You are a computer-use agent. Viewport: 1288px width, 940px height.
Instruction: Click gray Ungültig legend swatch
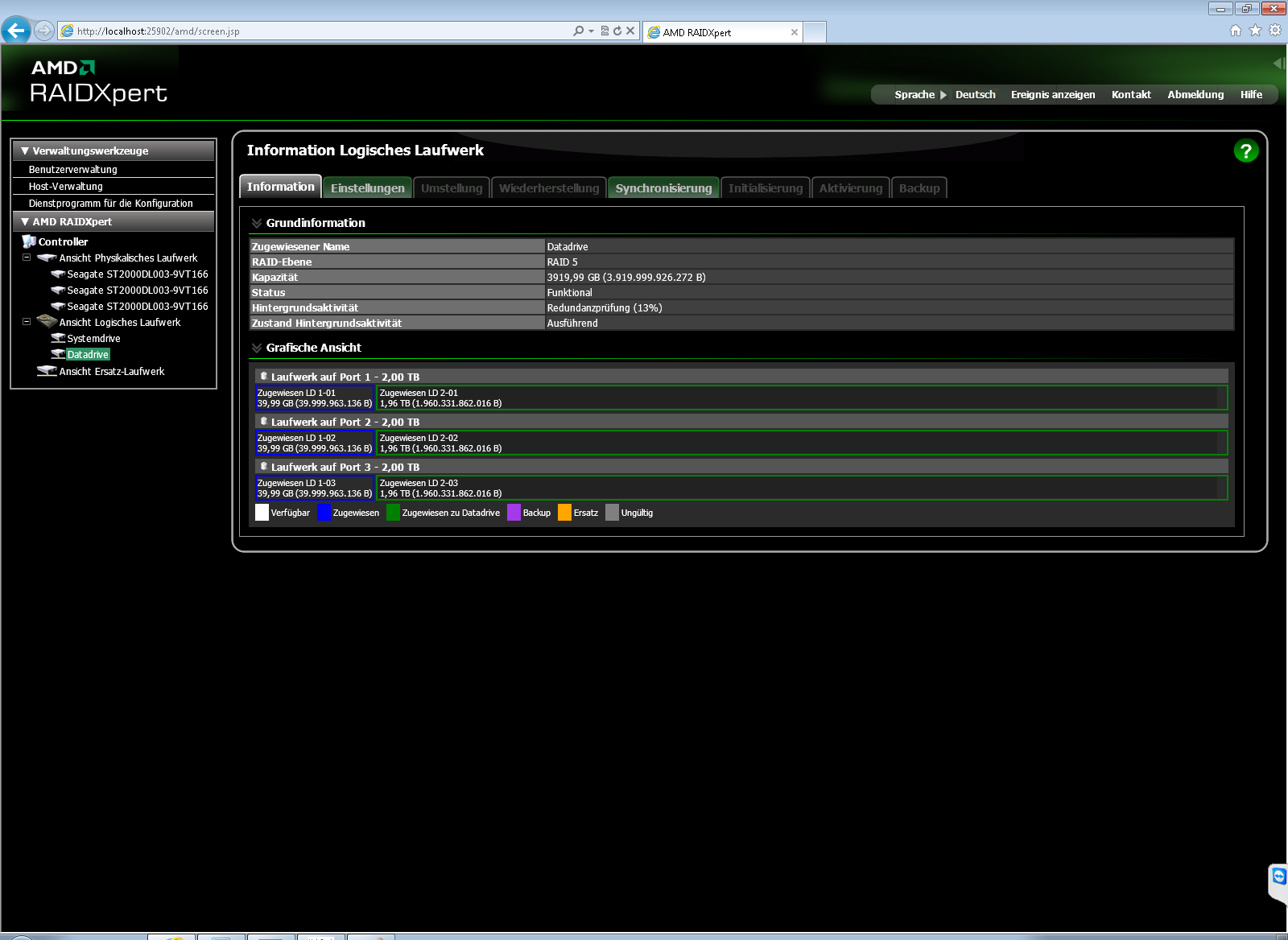tap(612, 513)
